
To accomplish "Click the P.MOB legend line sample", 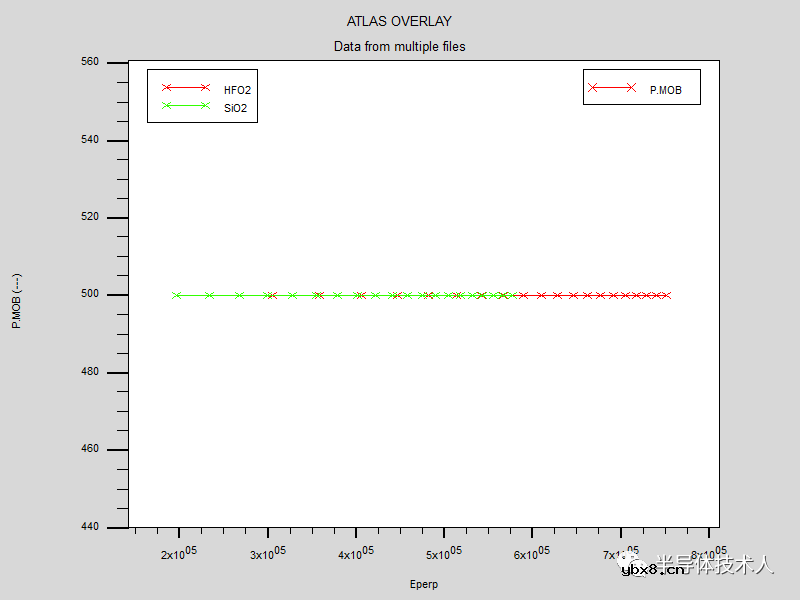I will (x=612, y=88).
